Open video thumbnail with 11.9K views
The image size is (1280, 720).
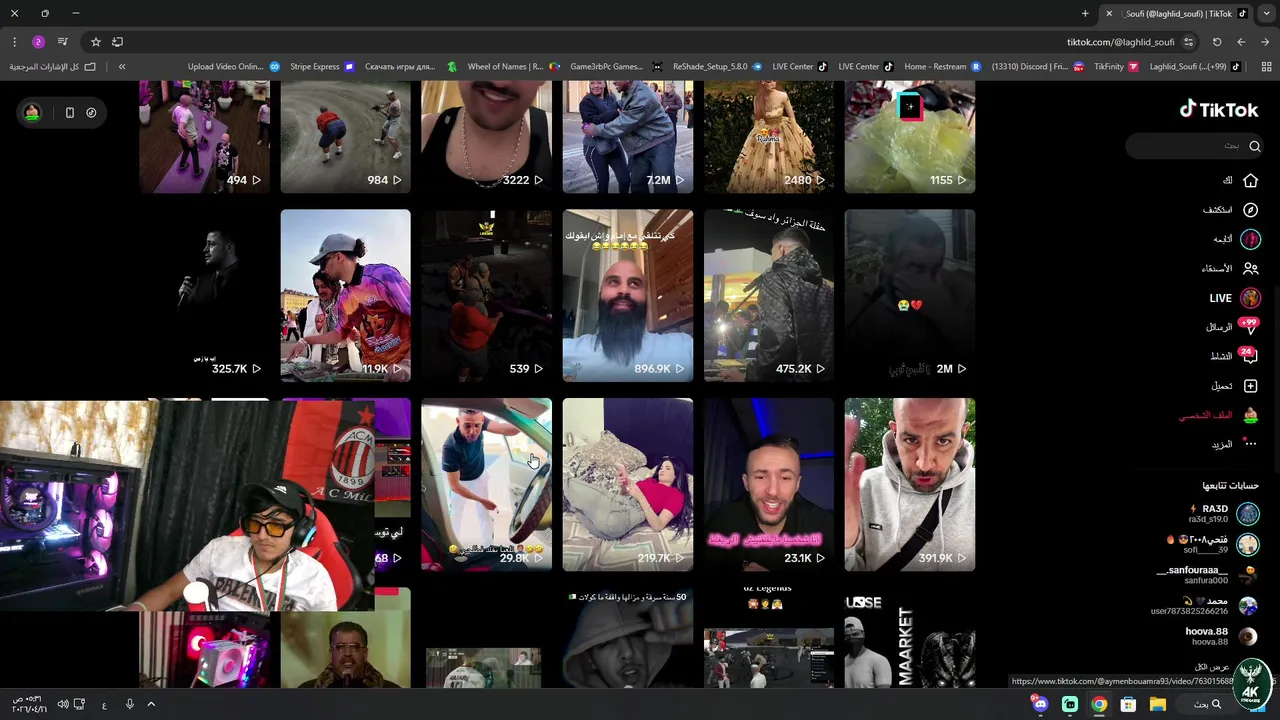345,295
